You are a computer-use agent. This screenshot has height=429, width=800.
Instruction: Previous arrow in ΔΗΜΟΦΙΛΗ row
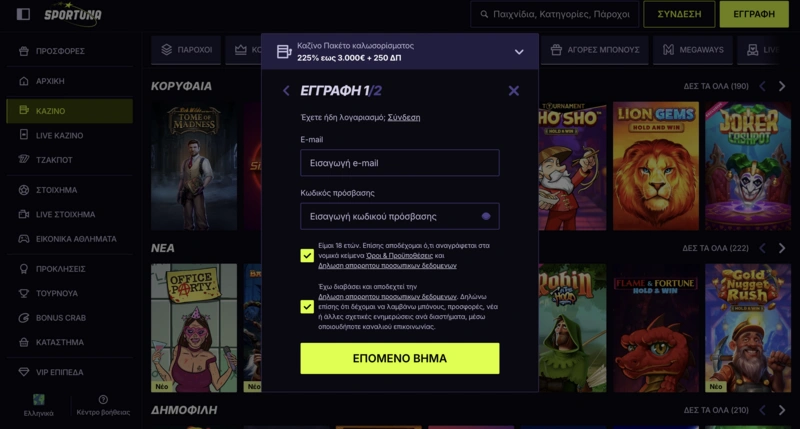point(763,410)
